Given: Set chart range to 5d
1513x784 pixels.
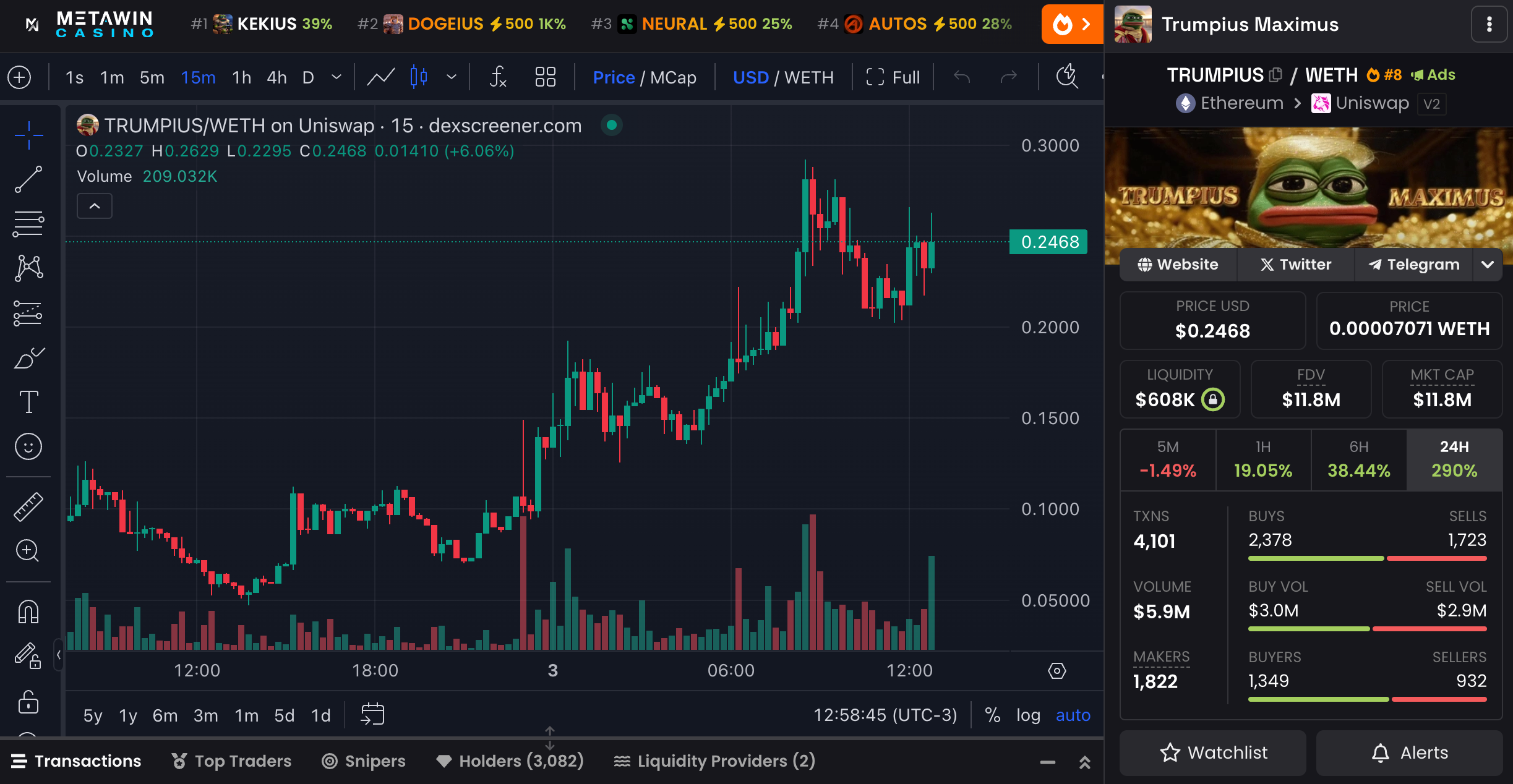Looking at the screenshot, I should [x=284, y=715].
